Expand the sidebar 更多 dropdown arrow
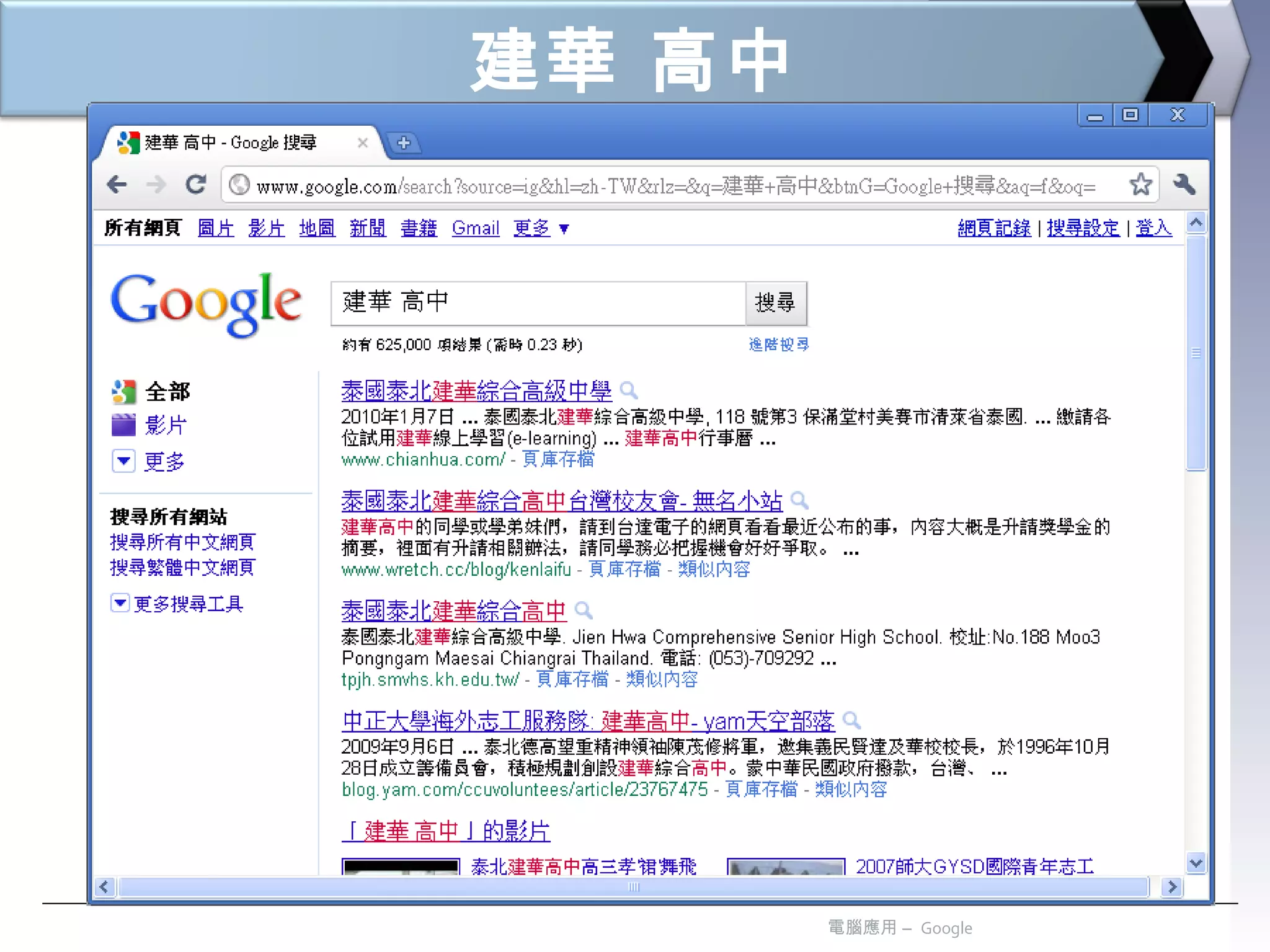The width and height of the screenshot is (1270, 952). click(123, 461)
